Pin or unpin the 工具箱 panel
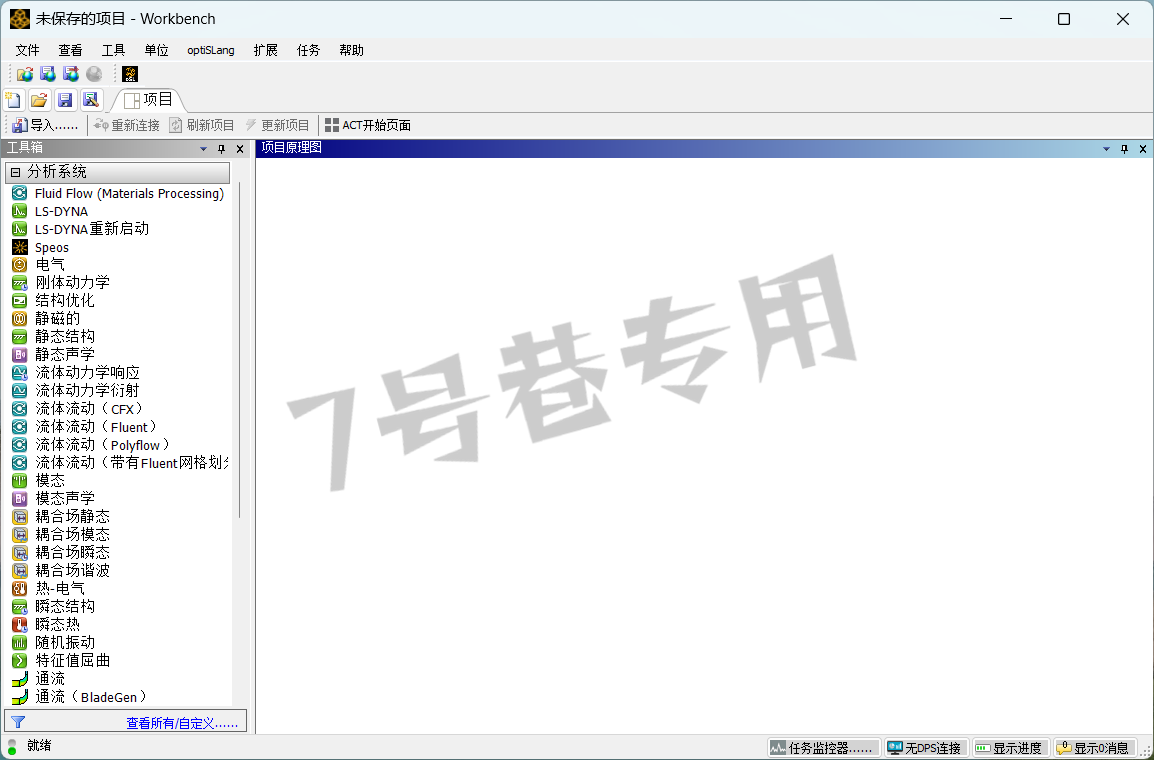The image size is (1154, 760). click(x=222, y=149)
